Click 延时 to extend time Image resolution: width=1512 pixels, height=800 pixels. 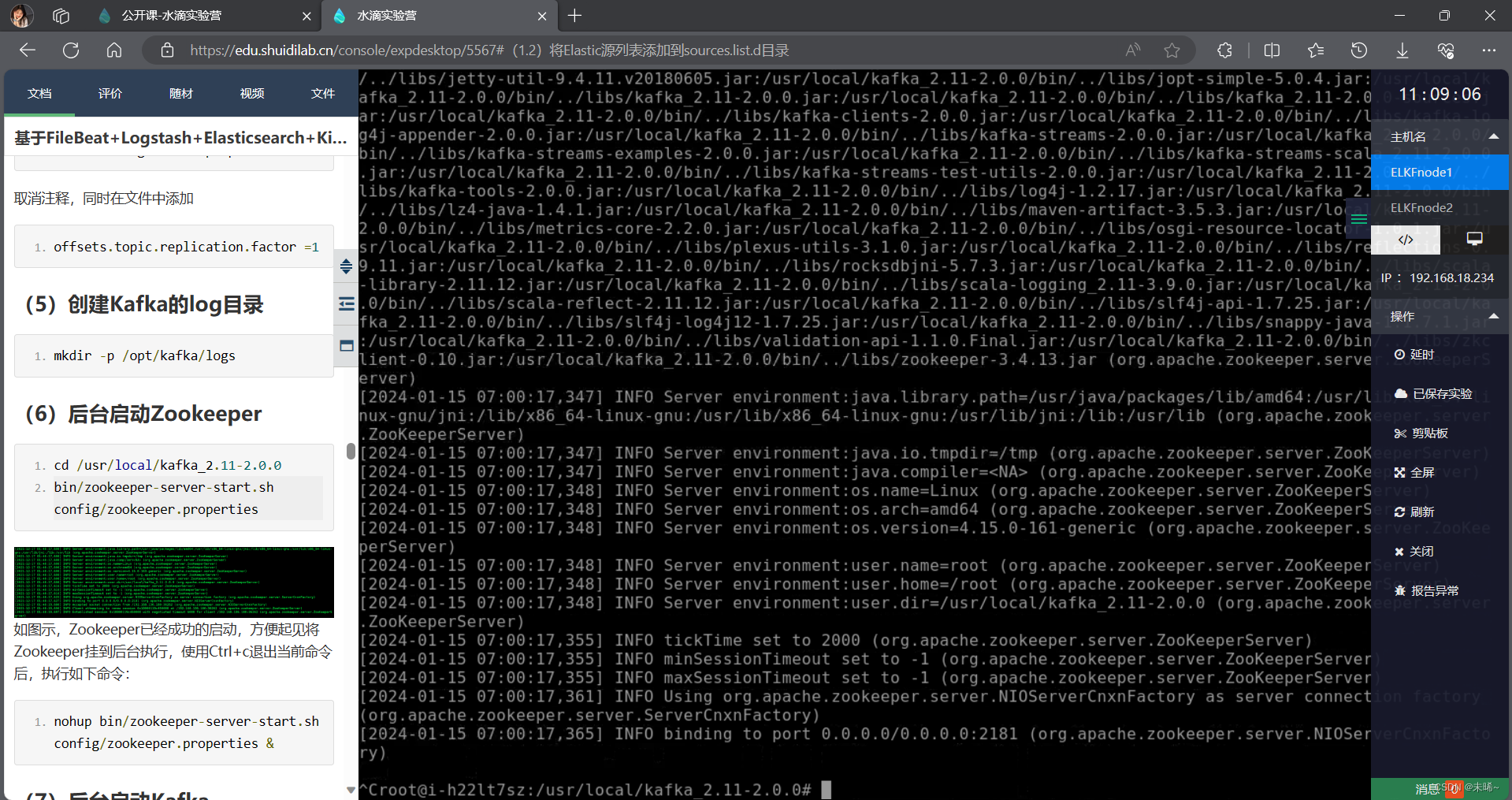click(1414, 355)
